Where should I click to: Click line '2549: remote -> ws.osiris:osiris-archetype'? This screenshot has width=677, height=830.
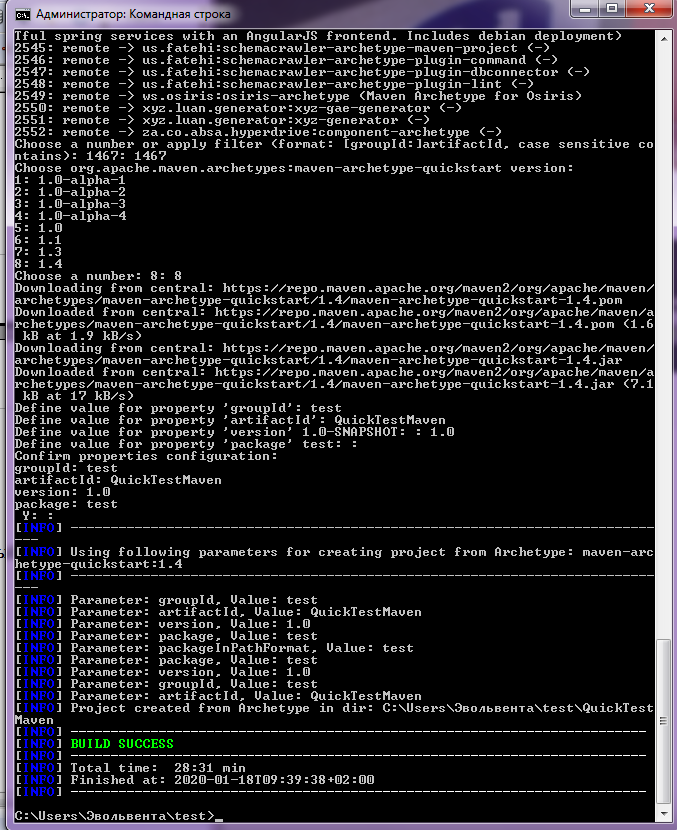(x=299, y=96)
